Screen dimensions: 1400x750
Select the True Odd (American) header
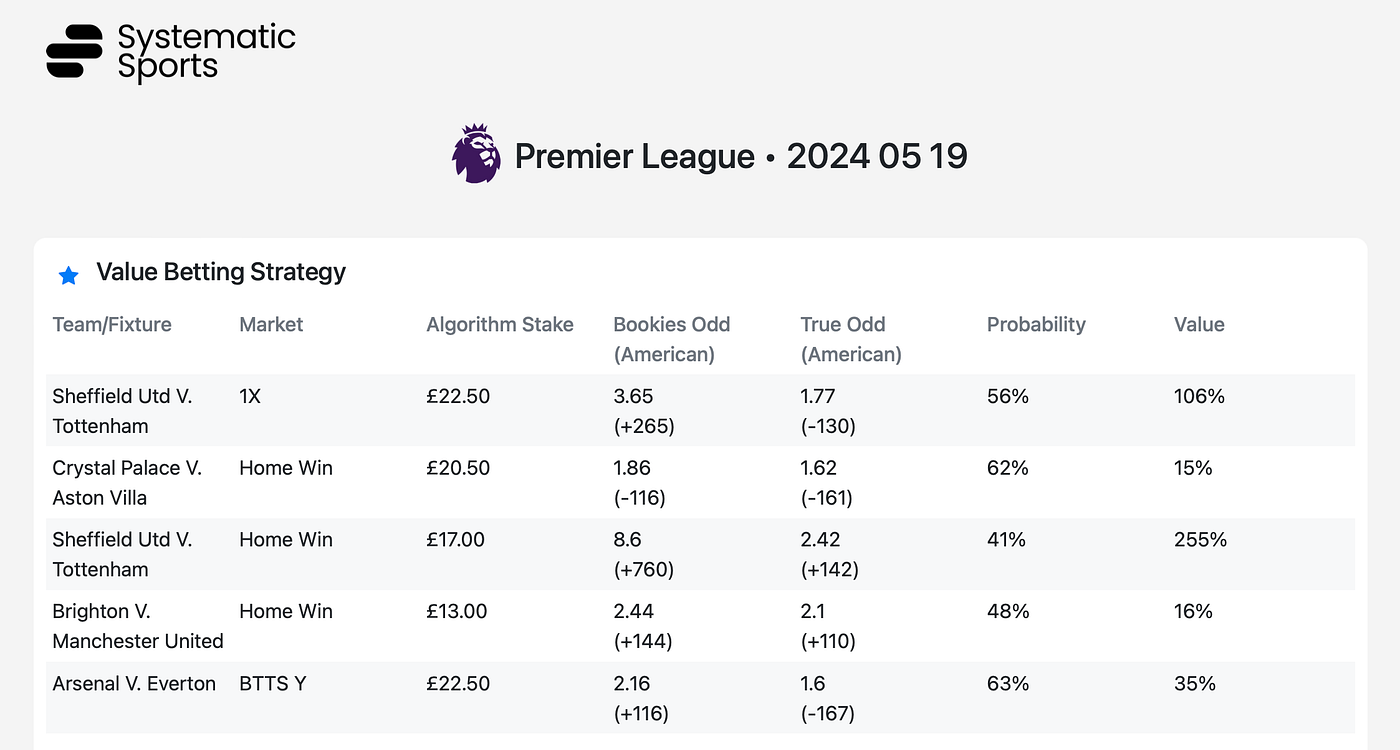coord(851,339)
